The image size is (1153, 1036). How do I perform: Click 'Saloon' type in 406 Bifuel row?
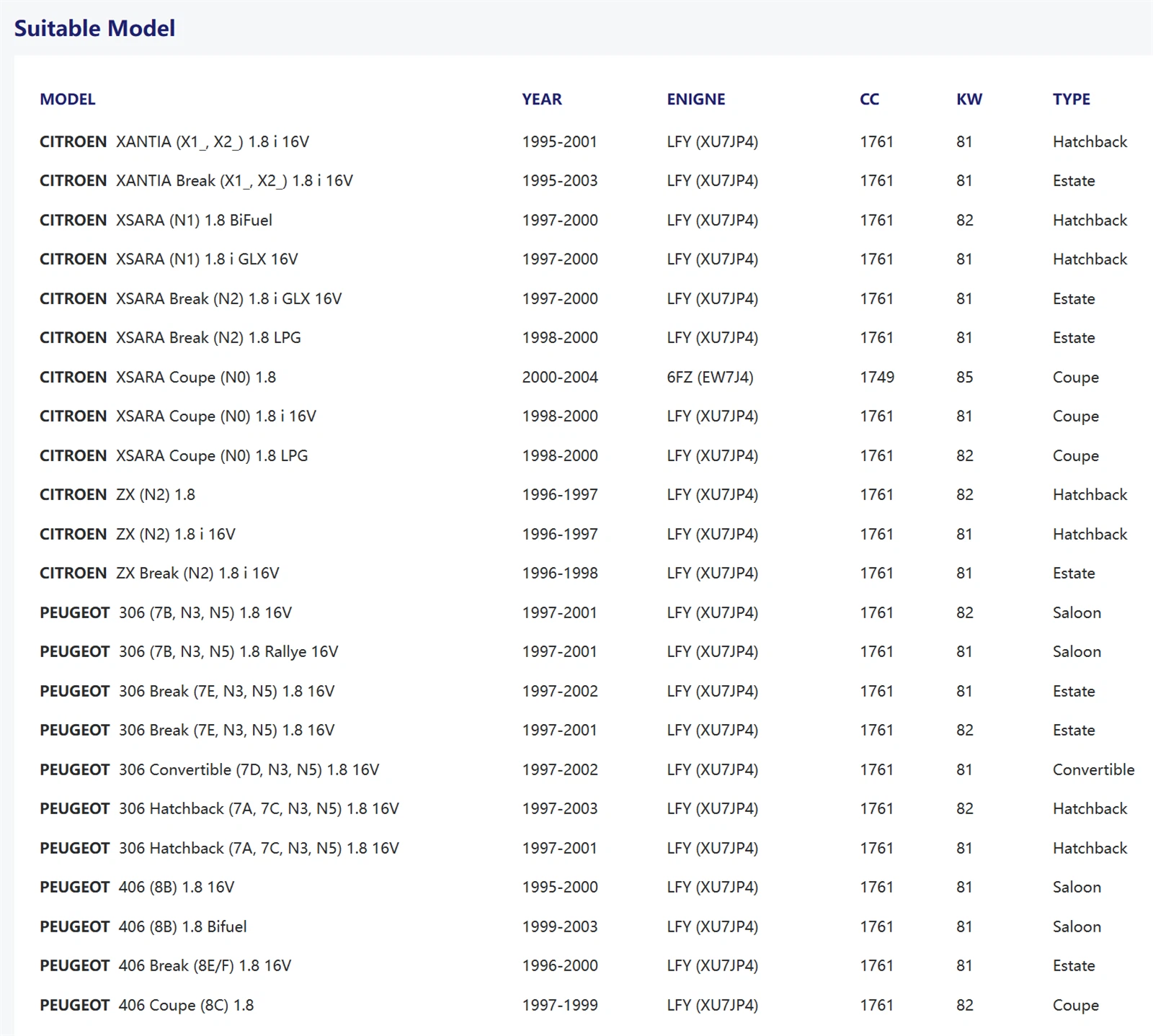pos(1077,927)
